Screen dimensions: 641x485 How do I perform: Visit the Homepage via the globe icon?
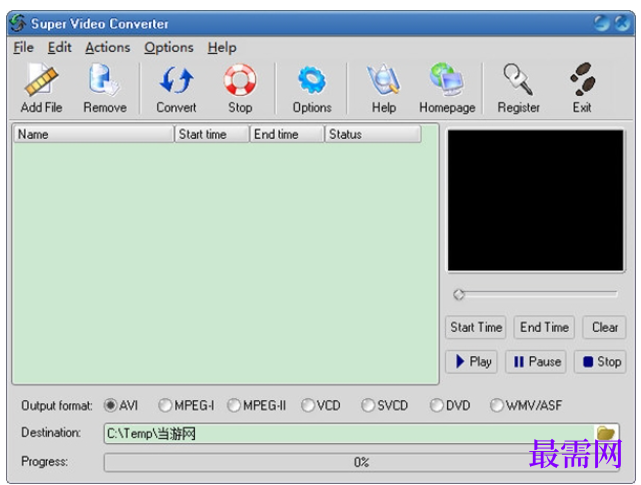pos(446,79)
